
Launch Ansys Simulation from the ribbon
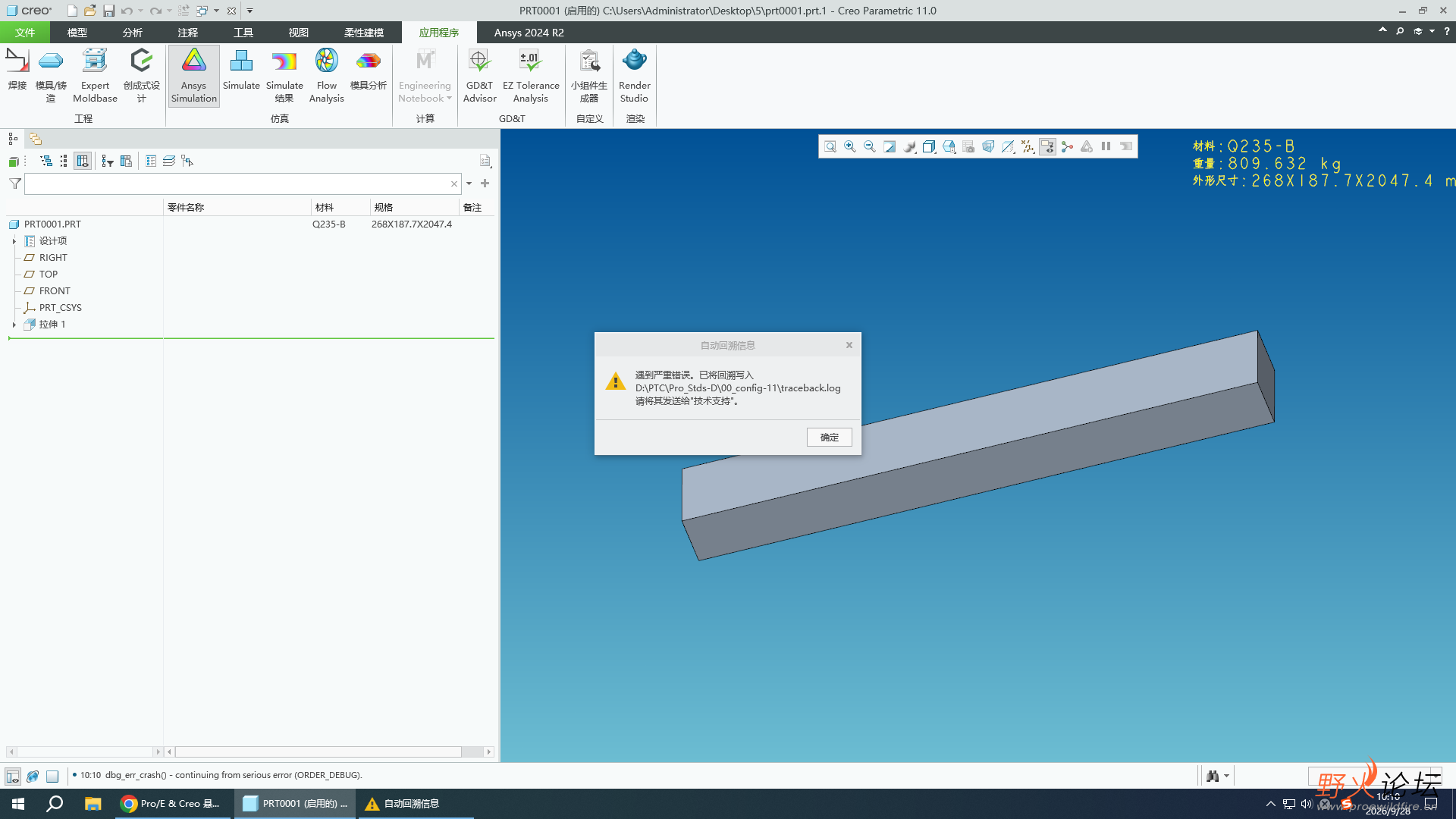pos(193,75)
